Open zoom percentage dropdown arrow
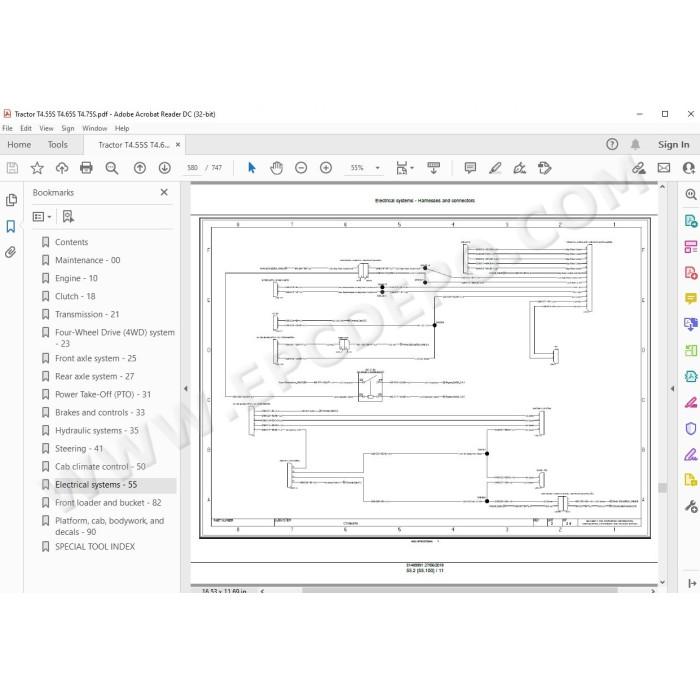Screen dimensions: 700x700 point(378,168)
